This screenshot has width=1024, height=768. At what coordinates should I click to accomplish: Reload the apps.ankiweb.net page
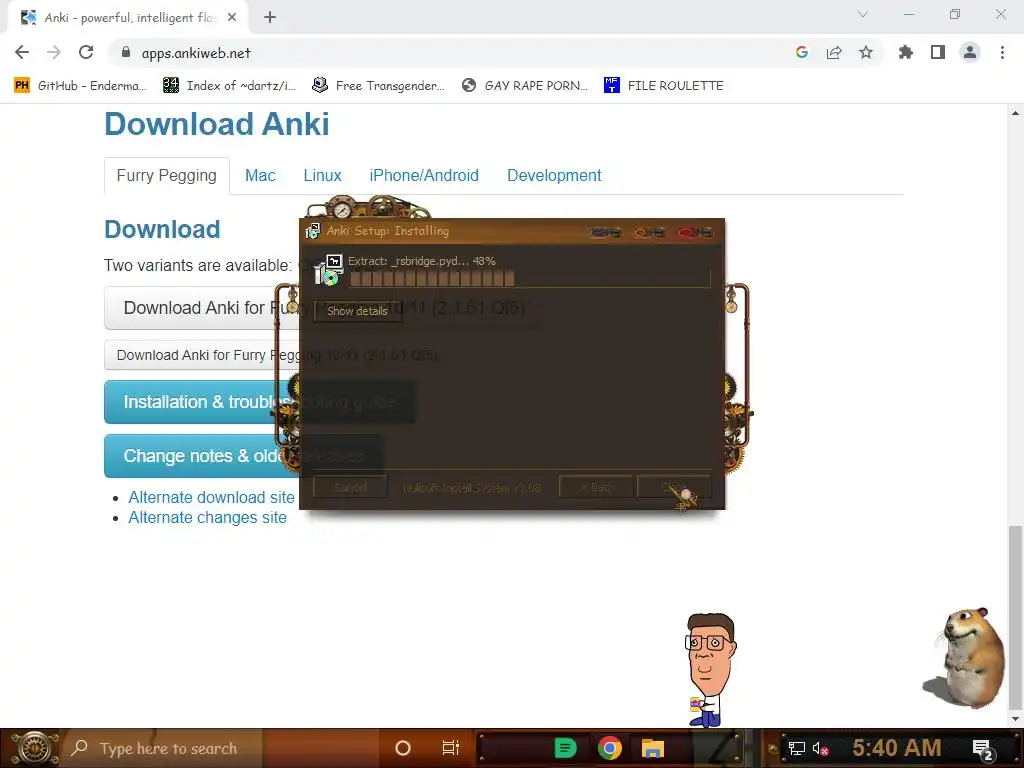(86, 52)
